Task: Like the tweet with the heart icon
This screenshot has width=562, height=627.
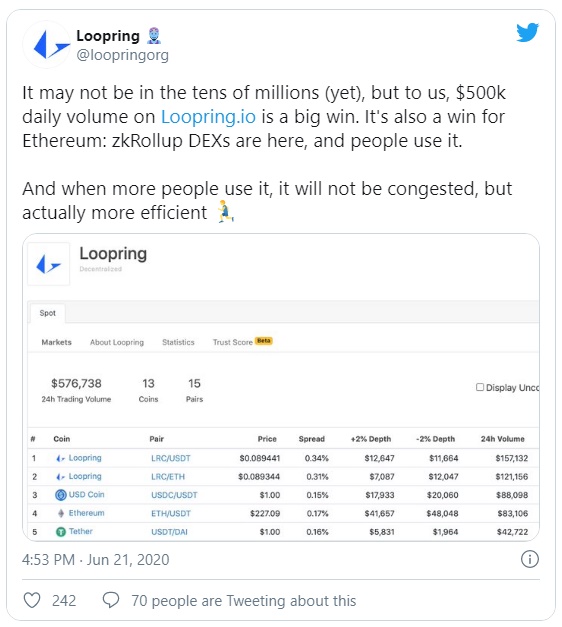Action: coord(32,600)
